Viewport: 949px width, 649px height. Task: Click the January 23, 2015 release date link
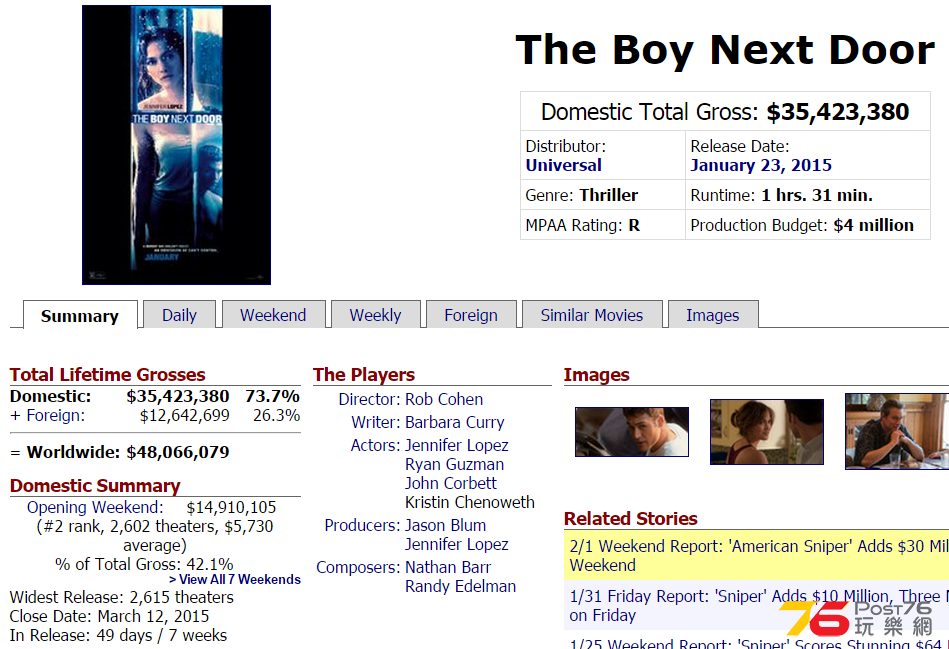[x=760, y=165]
